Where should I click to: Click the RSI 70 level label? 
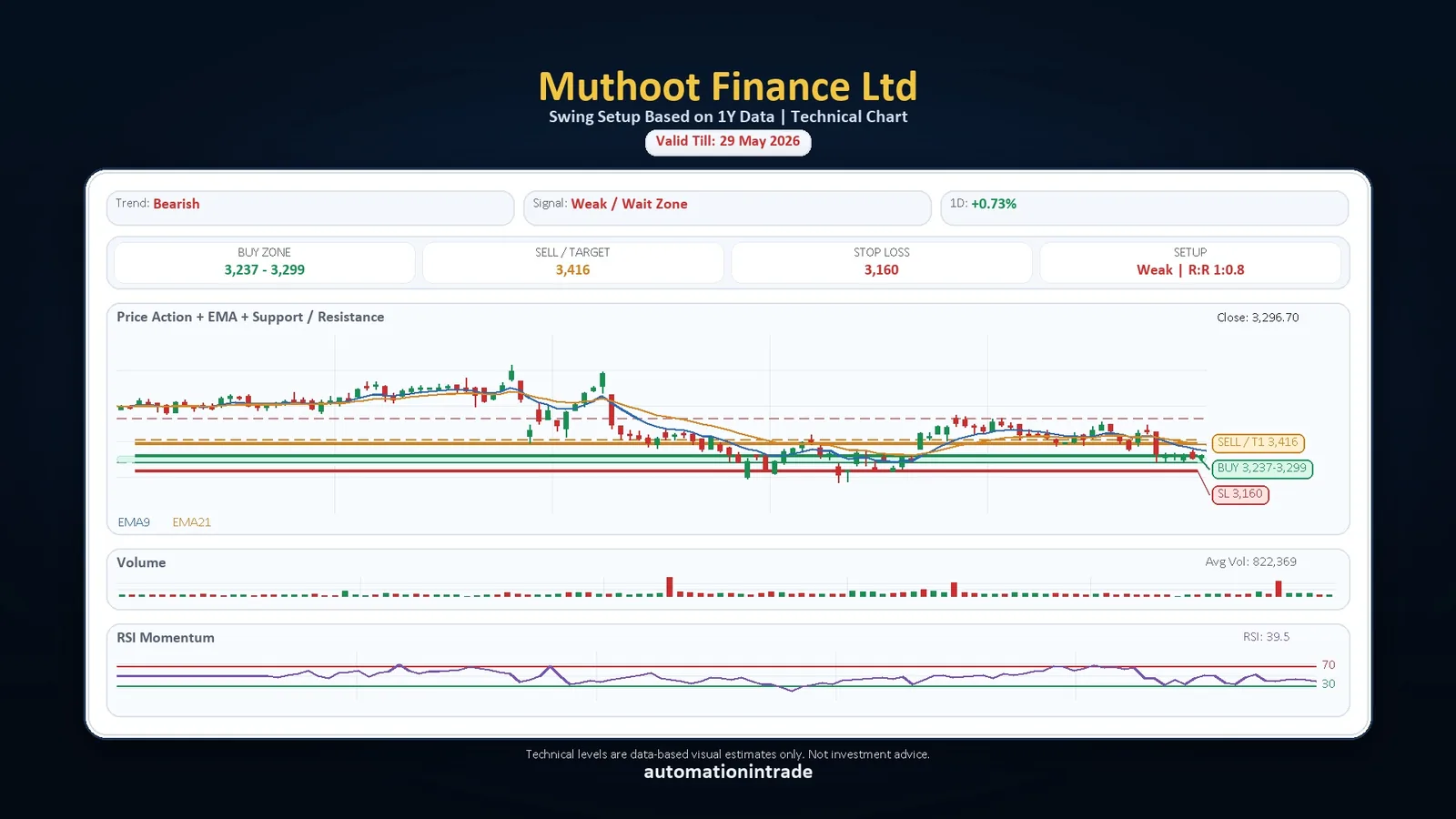coord(1329,665)
